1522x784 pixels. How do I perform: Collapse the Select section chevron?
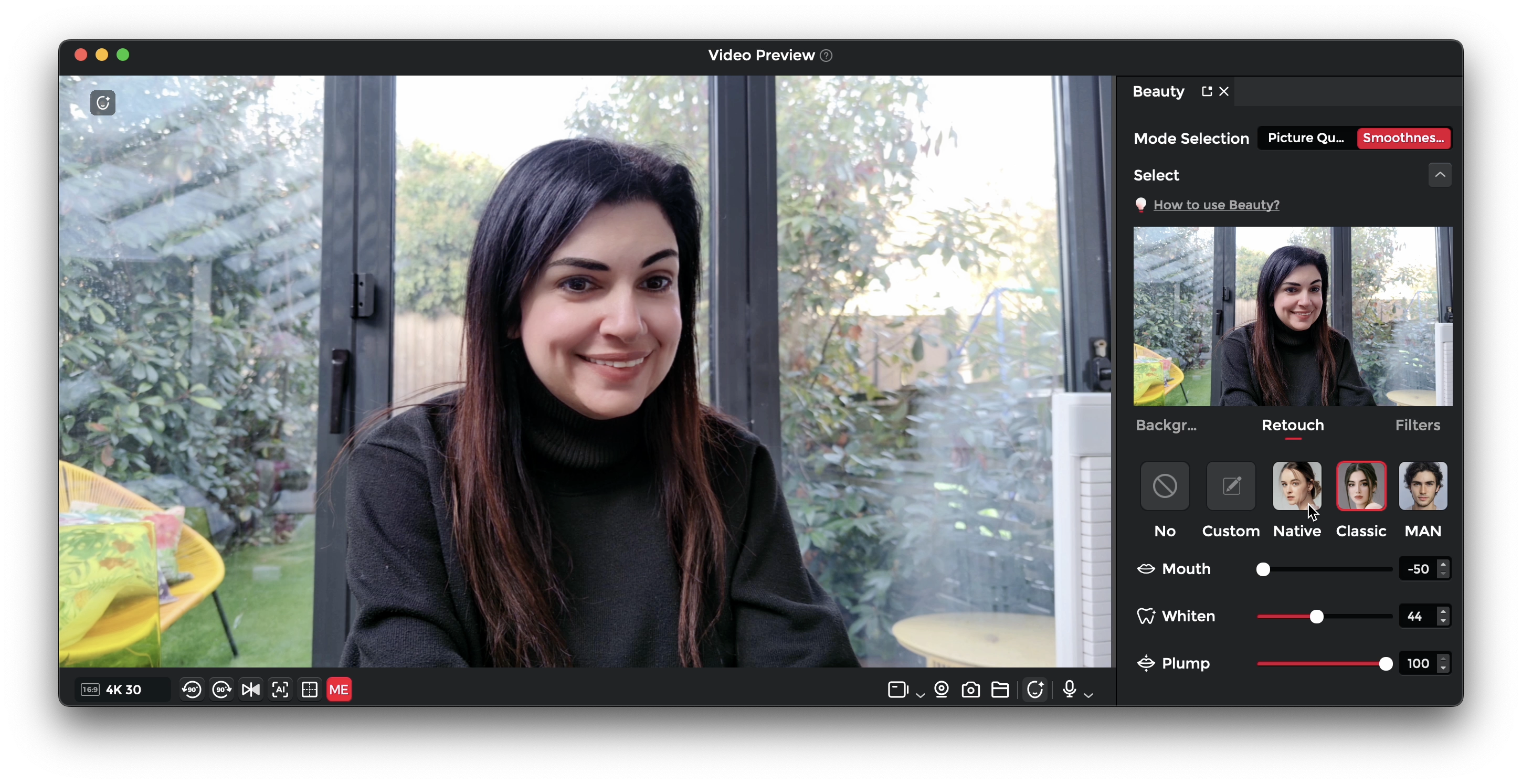pyautogui.click(x=1440, y=175)
